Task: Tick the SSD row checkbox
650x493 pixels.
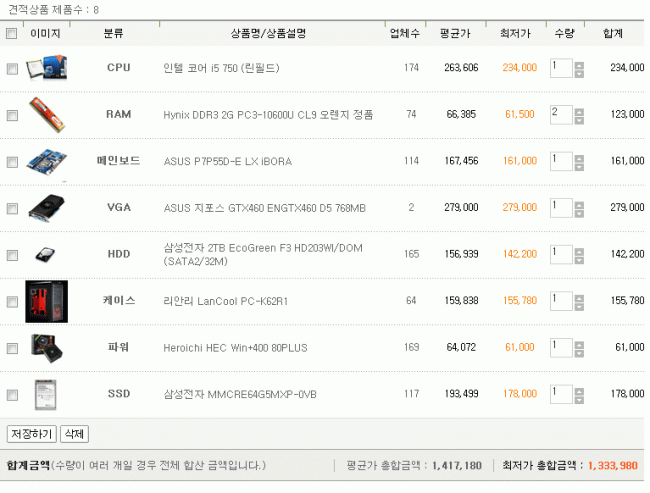Action: (12, 395)
